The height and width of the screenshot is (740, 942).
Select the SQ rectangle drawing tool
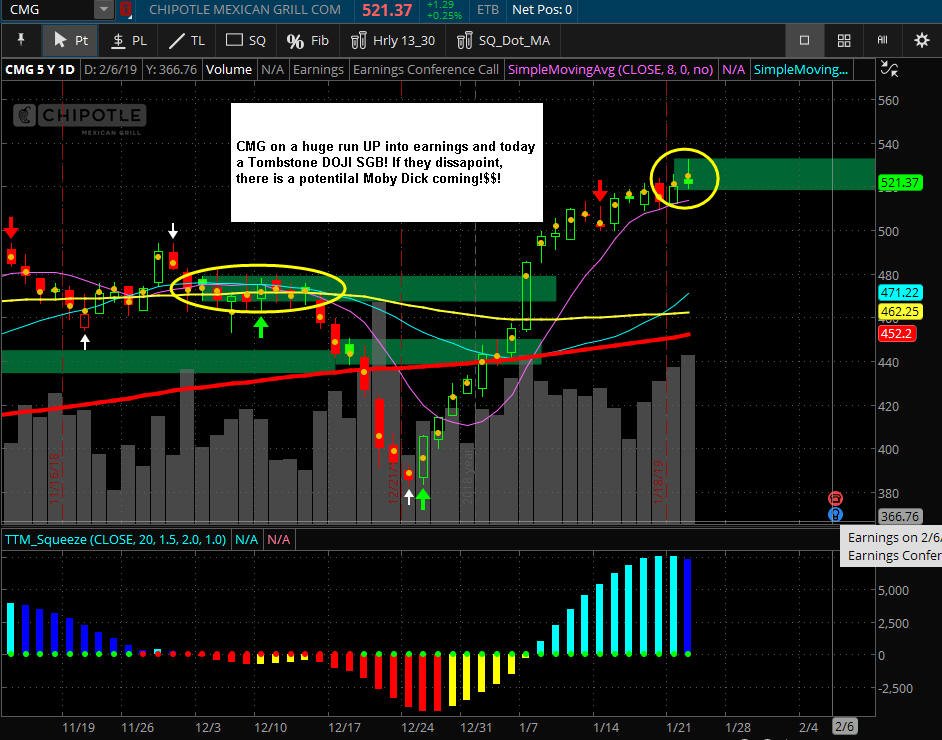pyautogui.click(x=246, y=40)
